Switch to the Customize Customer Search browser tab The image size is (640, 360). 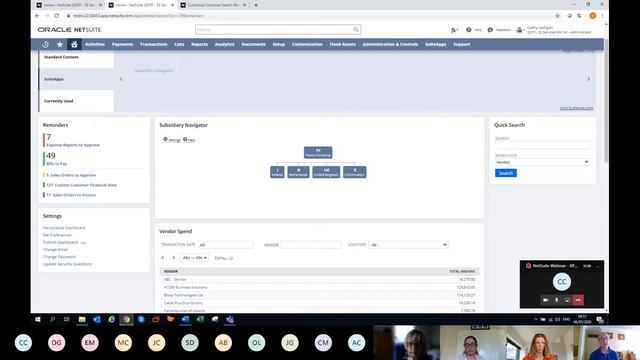click(213, 5)
